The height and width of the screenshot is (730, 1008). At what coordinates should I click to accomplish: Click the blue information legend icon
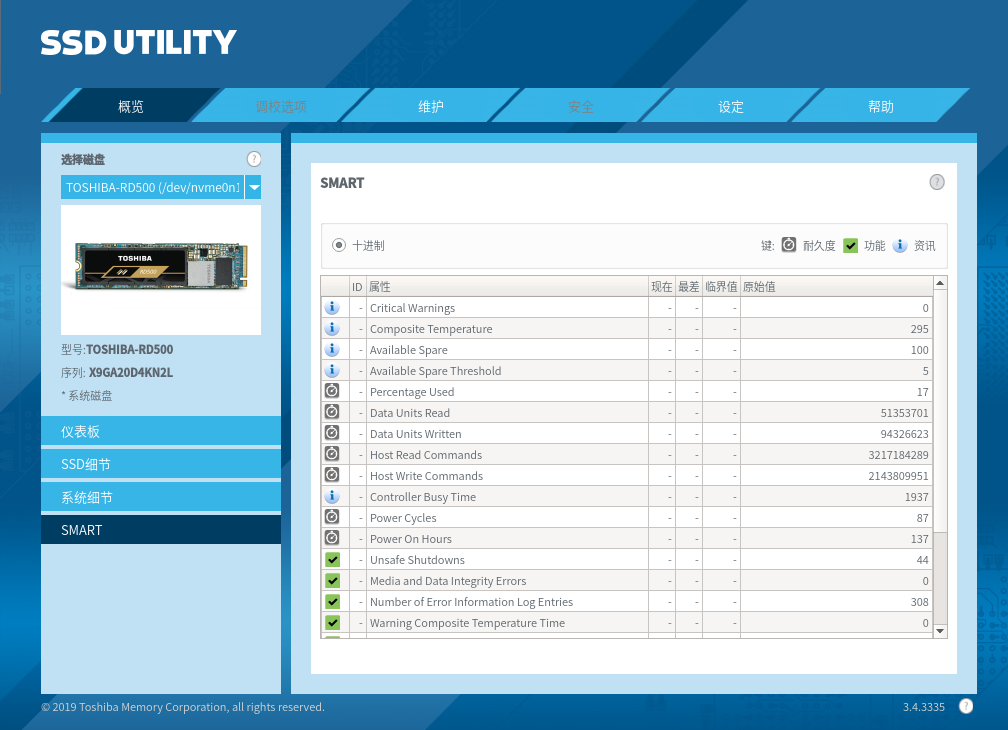(900, 245)
